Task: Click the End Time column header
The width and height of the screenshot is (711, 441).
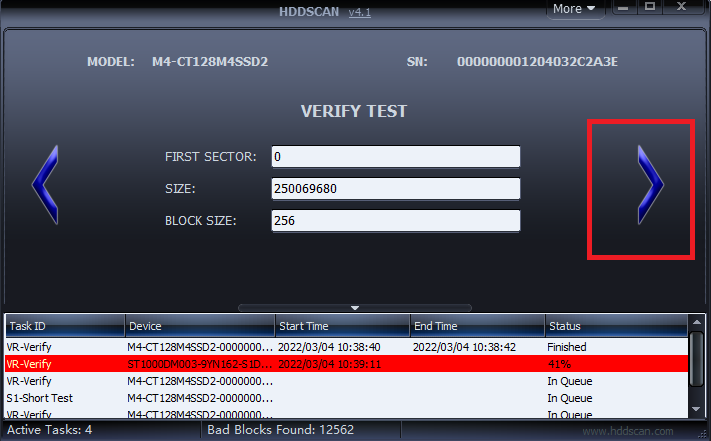Action: click(x=477, y=326)
